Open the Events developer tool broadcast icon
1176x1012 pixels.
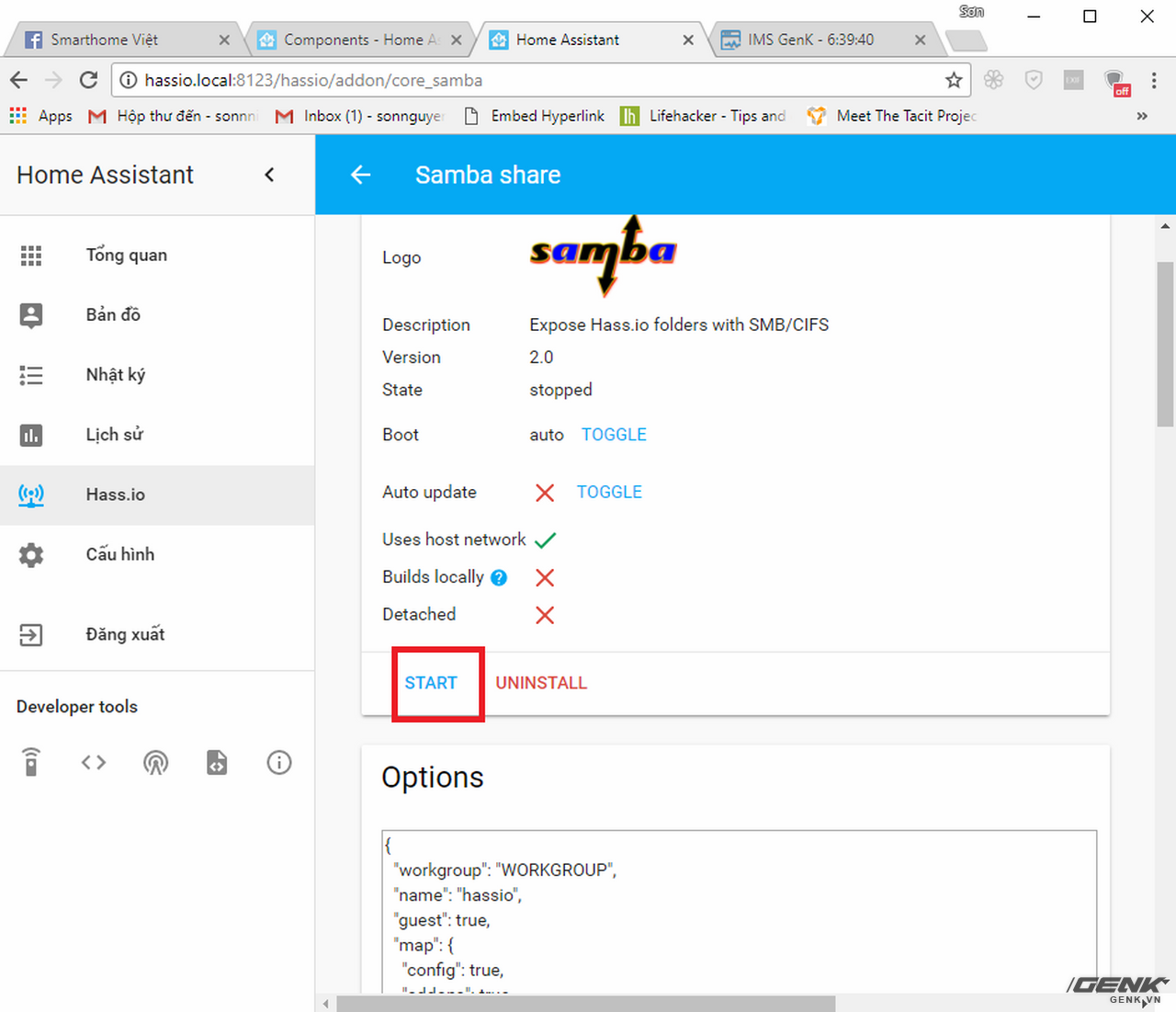(x=155, y=762)
